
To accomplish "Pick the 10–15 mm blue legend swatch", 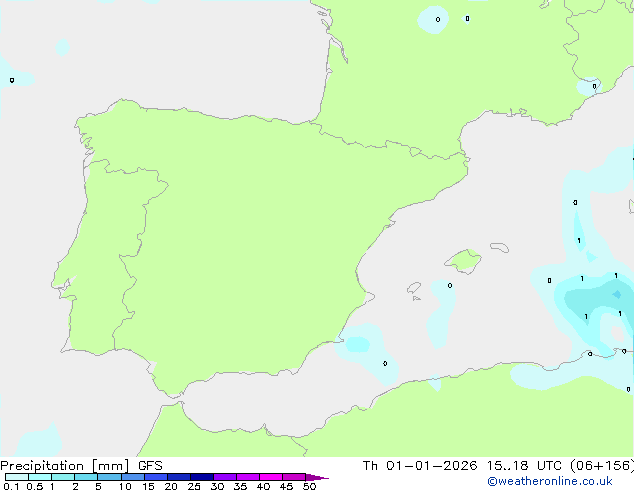I will 132,477.
